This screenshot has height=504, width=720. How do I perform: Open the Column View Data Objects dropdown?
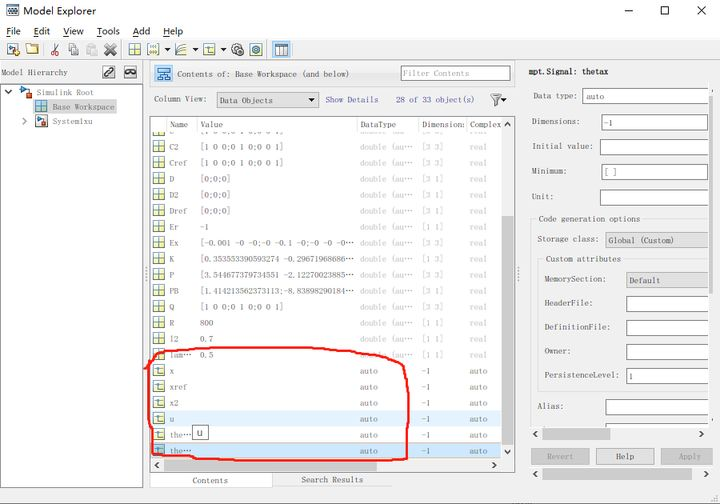[x=267, y=100]
